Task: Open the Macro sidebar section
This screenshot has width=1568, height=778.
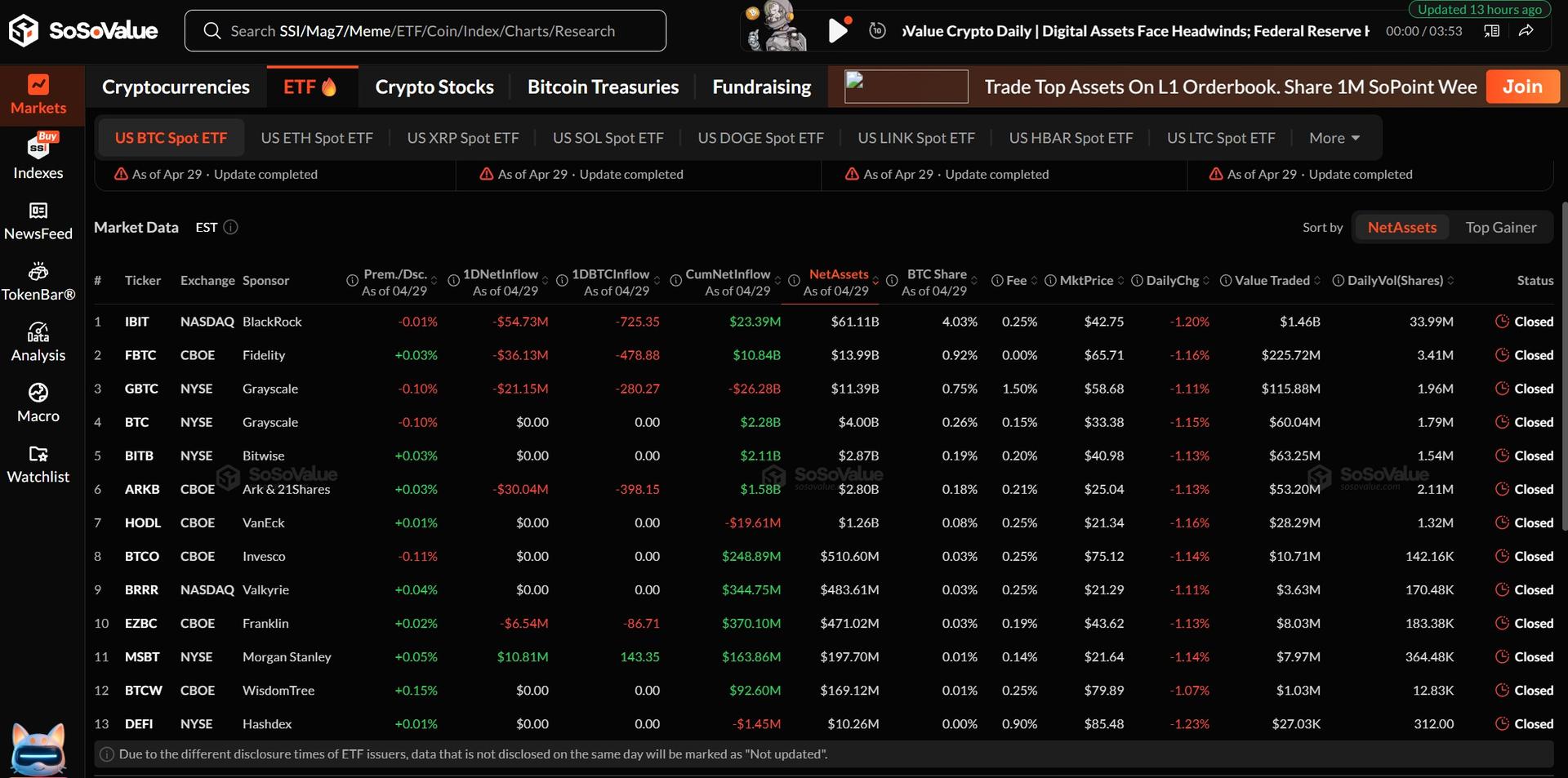Action: tap(38, 403)
